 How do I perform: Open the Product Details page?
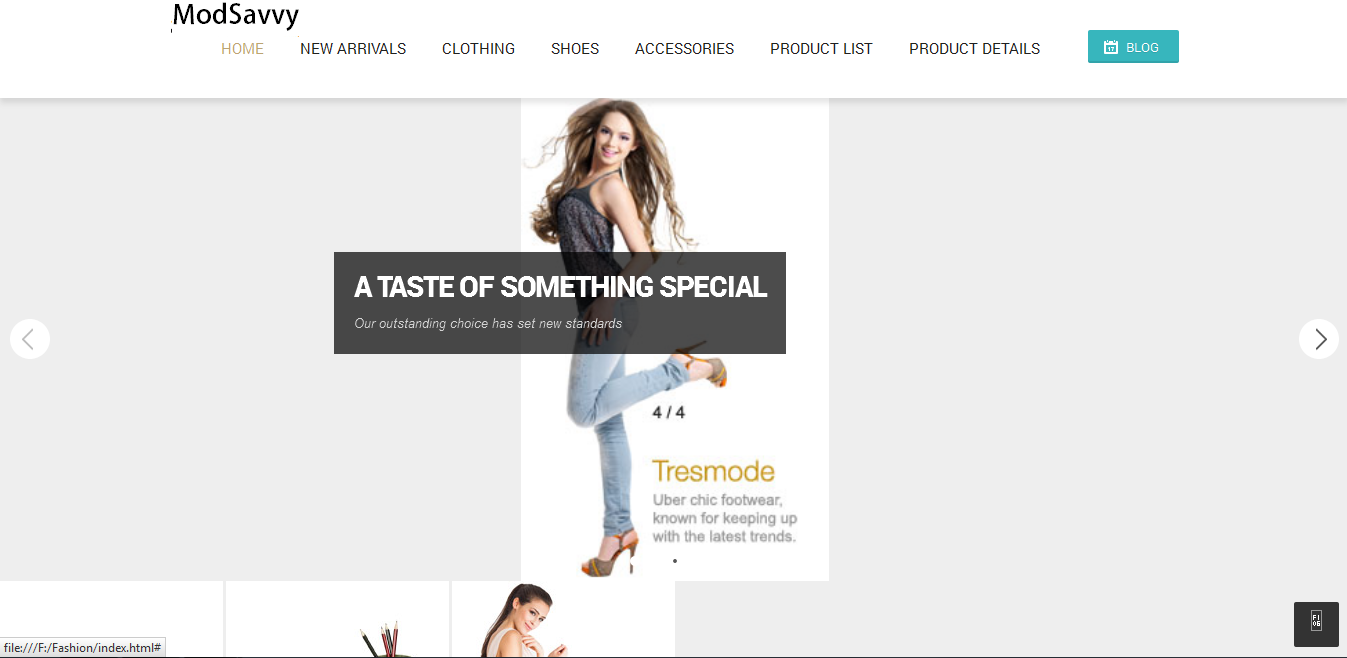point(974,48)
